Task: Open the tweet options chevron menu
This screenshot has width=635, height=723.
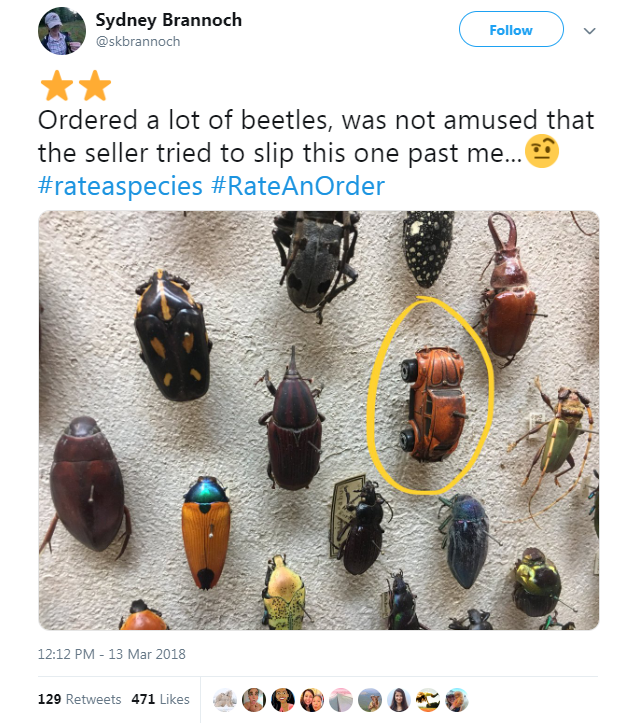Action: point(590,31)
